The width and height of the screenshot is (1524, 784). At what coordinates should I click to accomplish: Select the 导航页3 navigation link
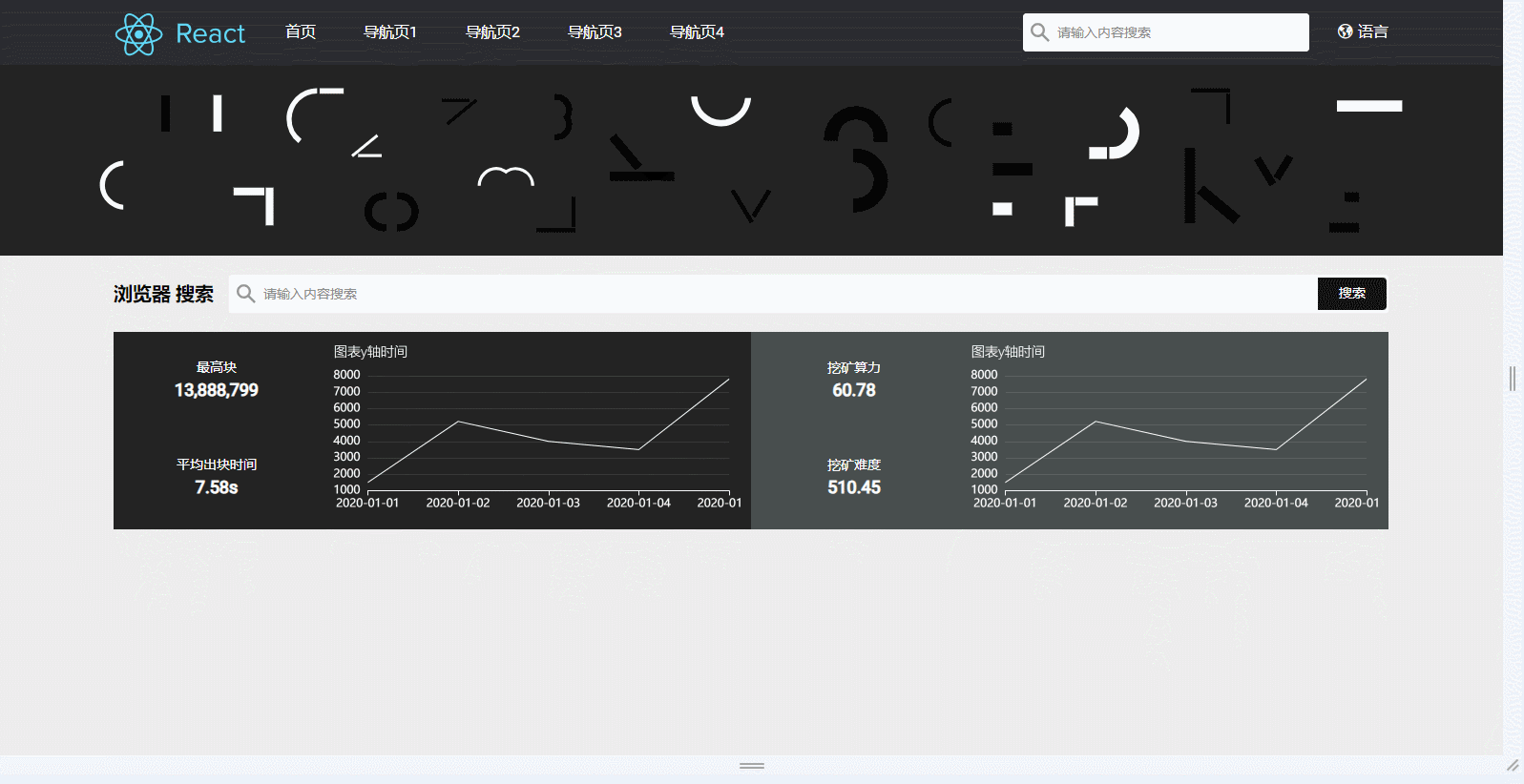click(595, 32)
